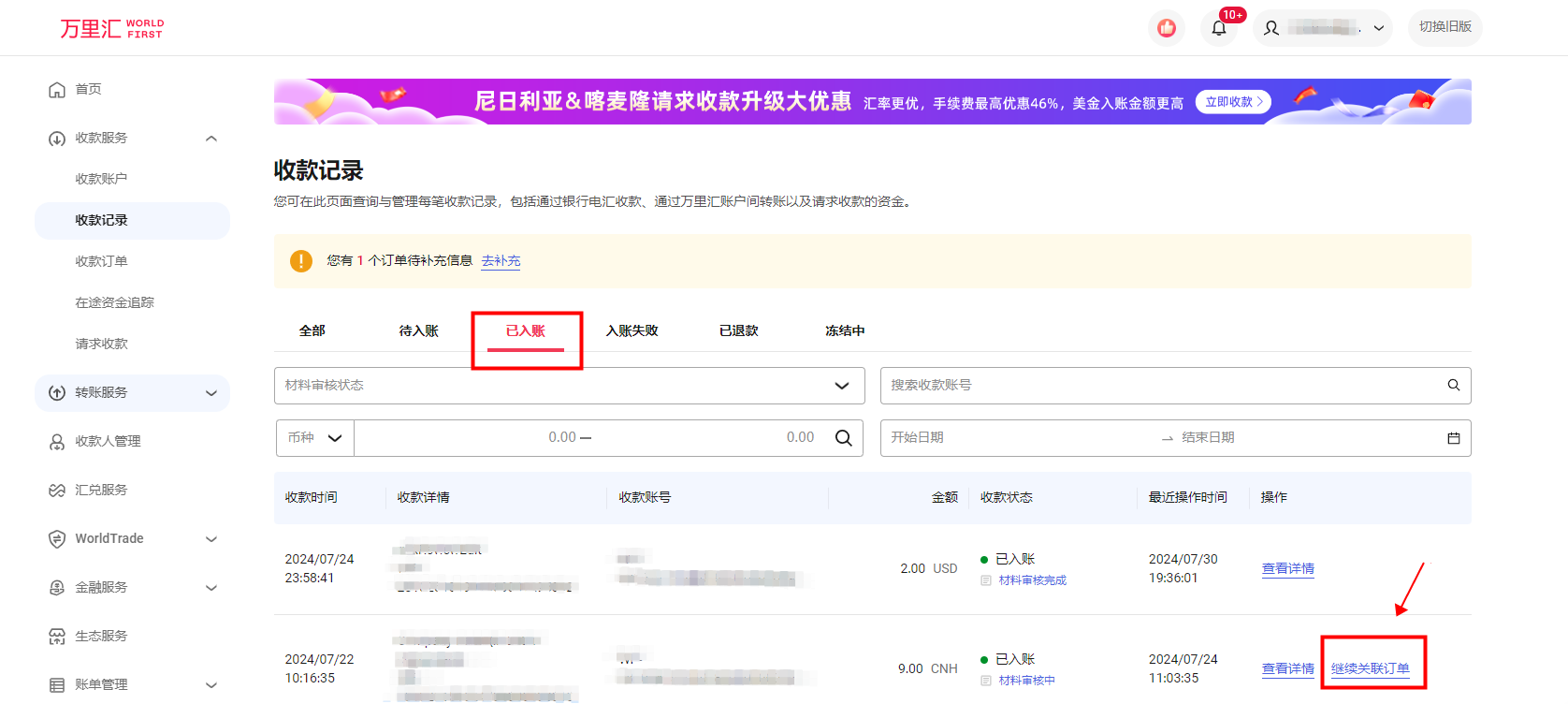Open the calendar icon in date range
This screenshot has width=1568, height=704.
1453,438
